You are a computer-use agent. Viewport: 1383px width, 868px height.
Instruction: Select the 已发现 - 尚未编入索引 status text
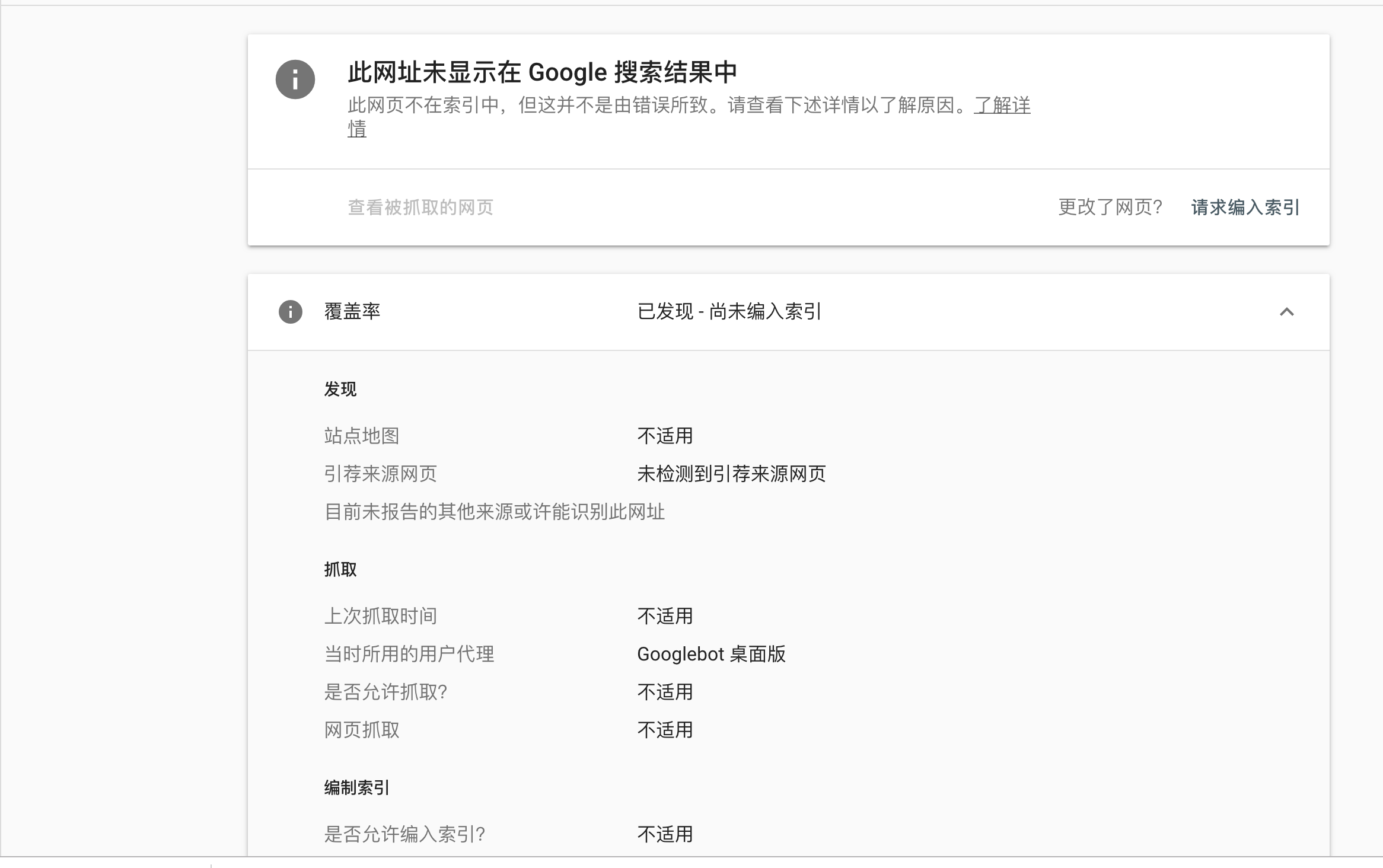[729, 312]
